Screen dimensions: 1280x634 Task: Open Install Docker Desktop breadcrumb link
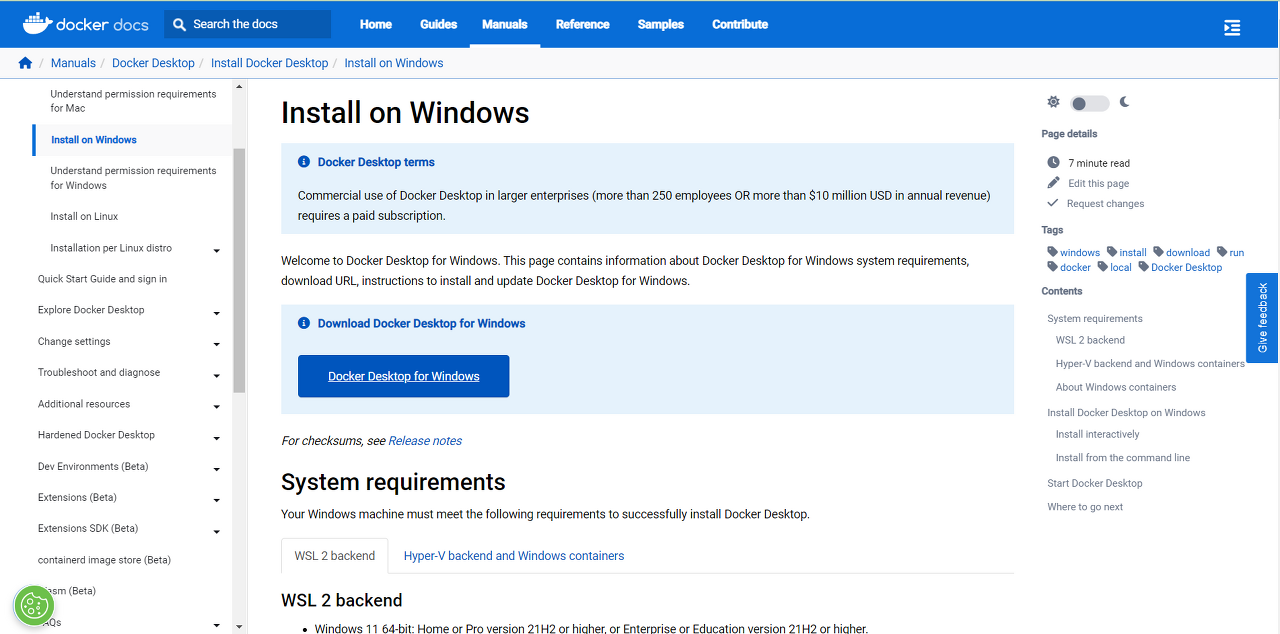click(269, 63)
